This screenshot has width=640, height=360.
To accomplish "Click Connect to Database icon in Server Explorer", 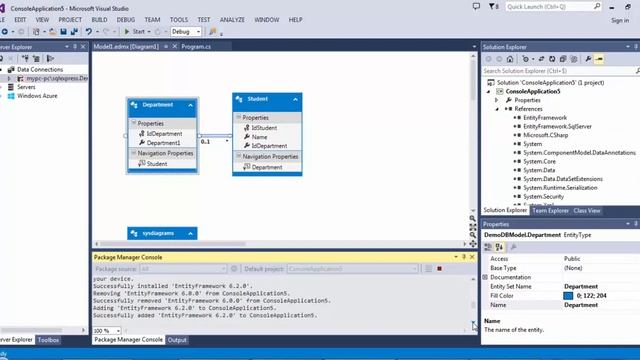I will coord(25,58).
